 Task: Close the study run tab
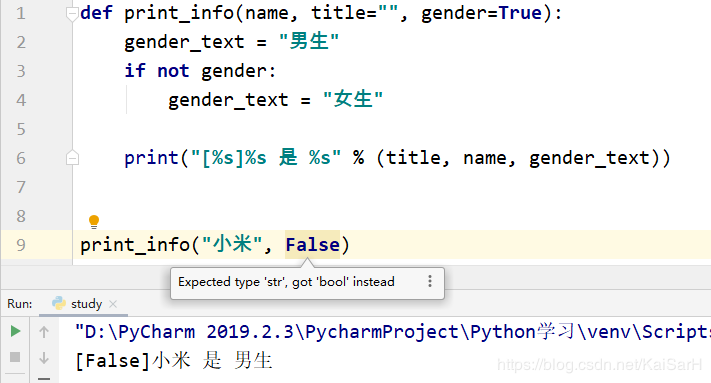113,304
